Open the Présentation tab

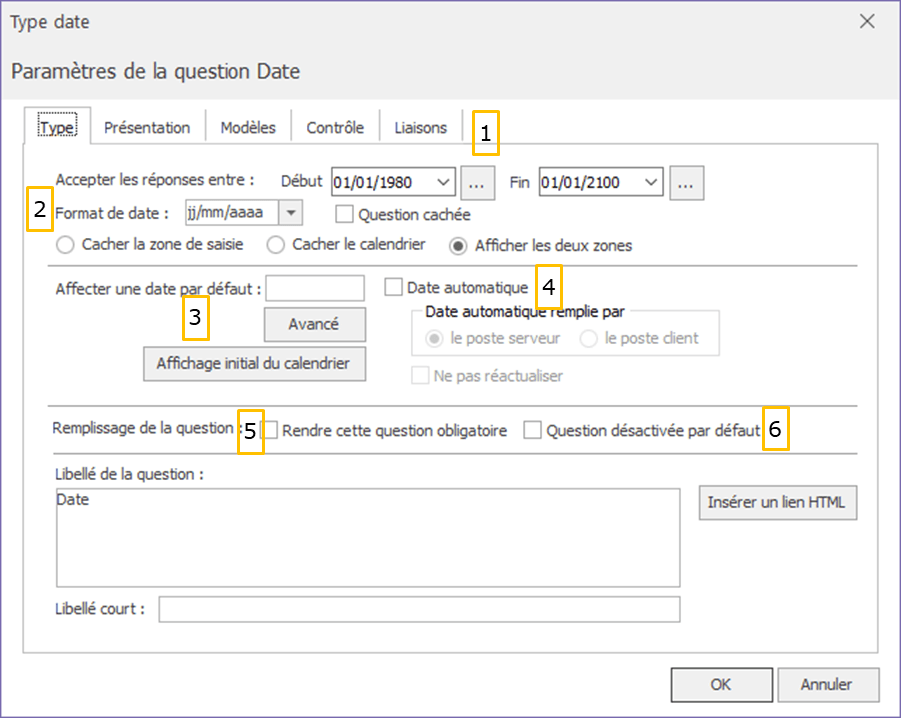click(147, 128)
